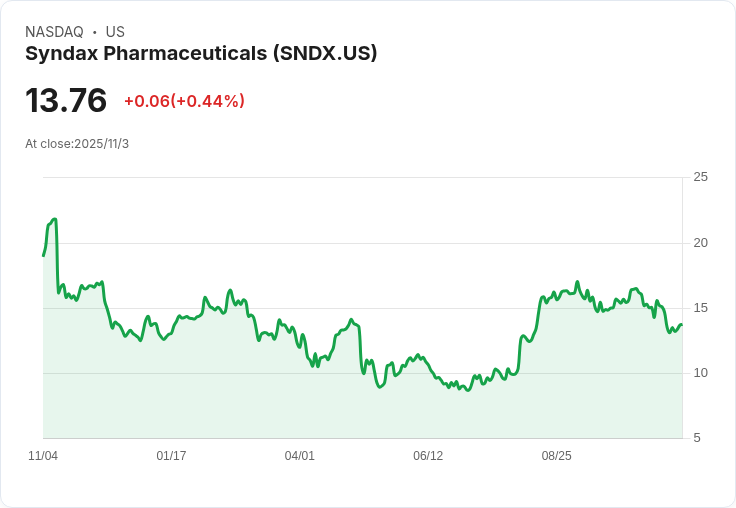Select the 08/25 x-axis date label
Screen dimensions: 736x508
[x=556, y=456]
